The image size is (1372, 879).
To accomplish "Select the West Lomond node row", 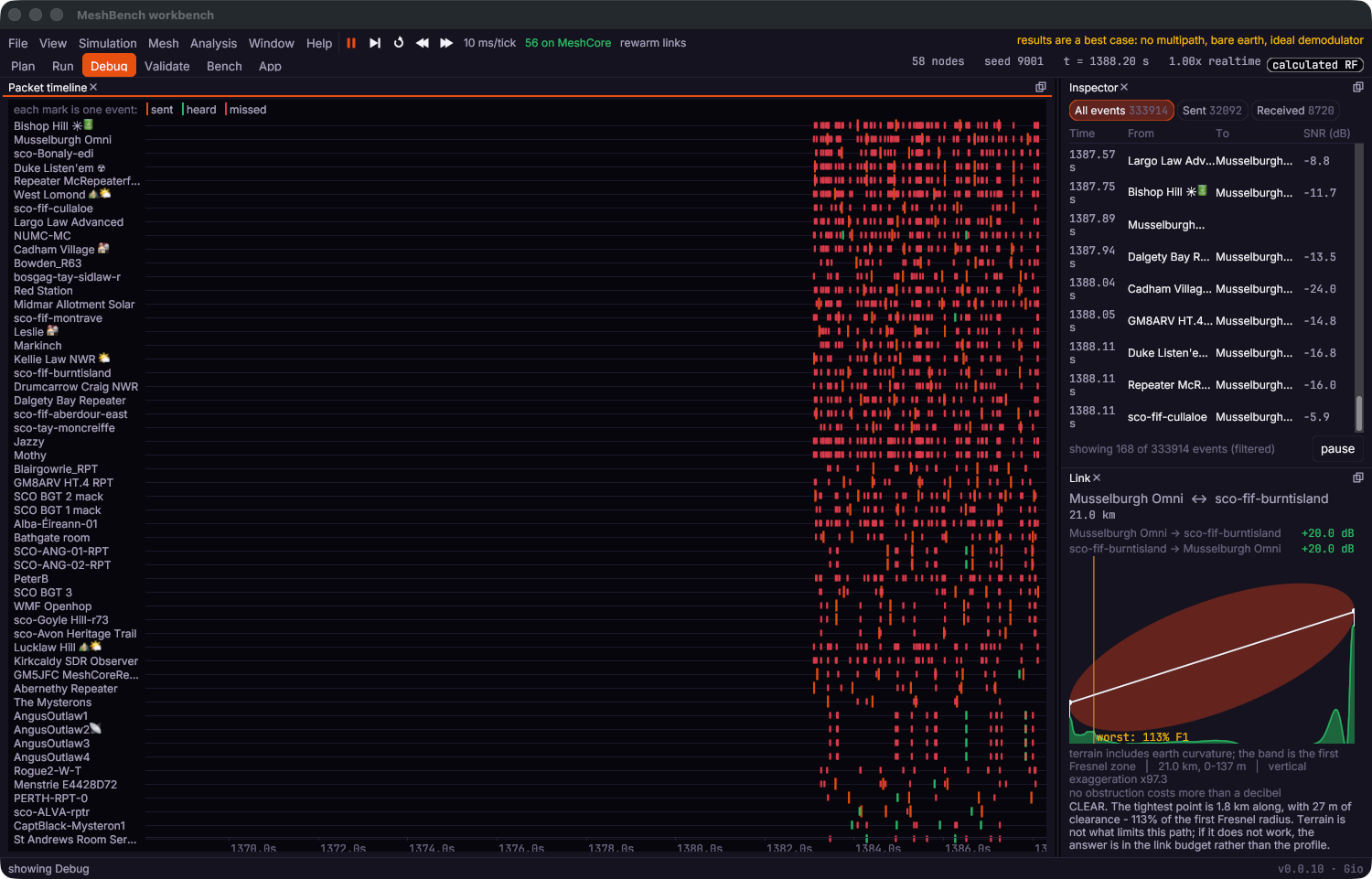I will pos(62,195).
